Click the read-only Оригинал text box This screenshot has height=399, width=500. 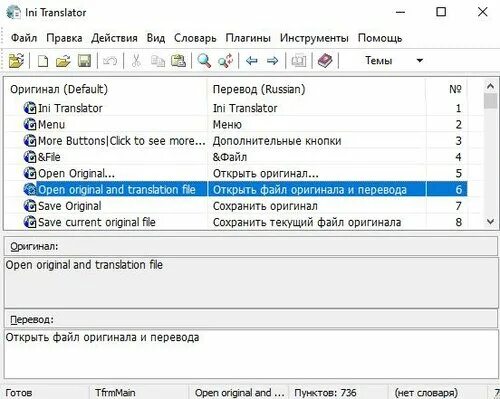click(x=251, y=282)
